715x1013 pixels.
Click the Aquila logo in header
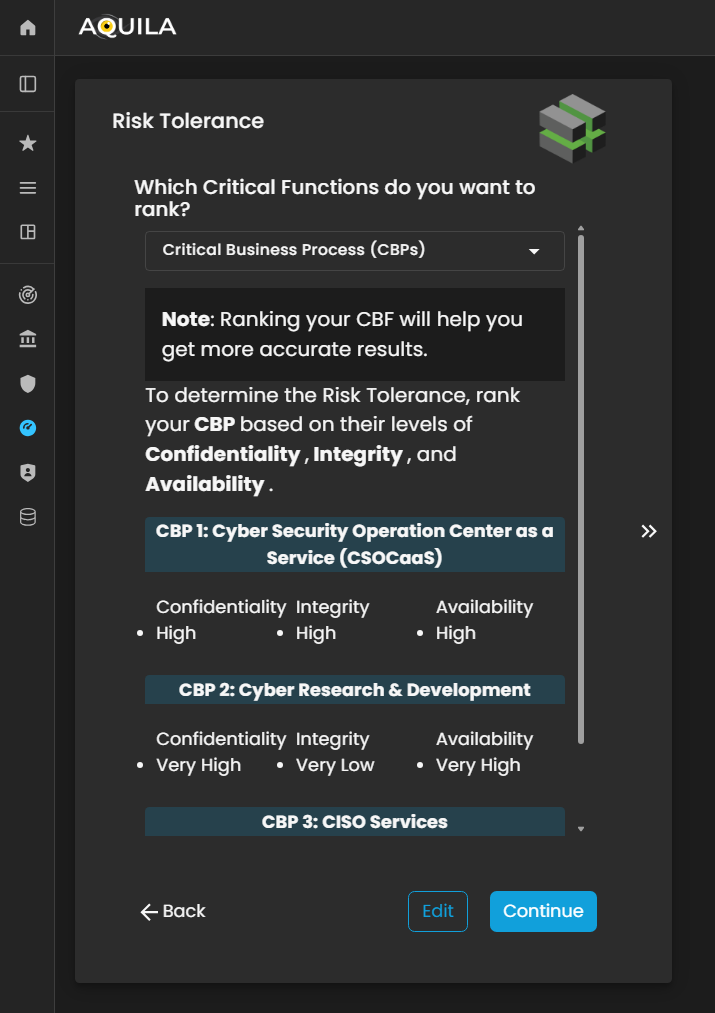coord(127,28)
